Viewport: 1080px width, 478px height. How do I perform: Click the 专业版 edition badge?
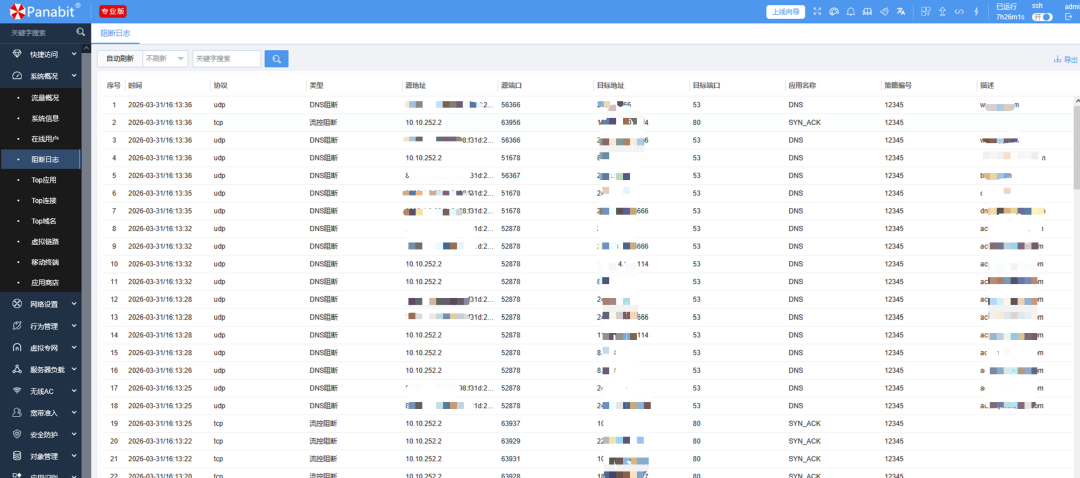coord(113,12)
